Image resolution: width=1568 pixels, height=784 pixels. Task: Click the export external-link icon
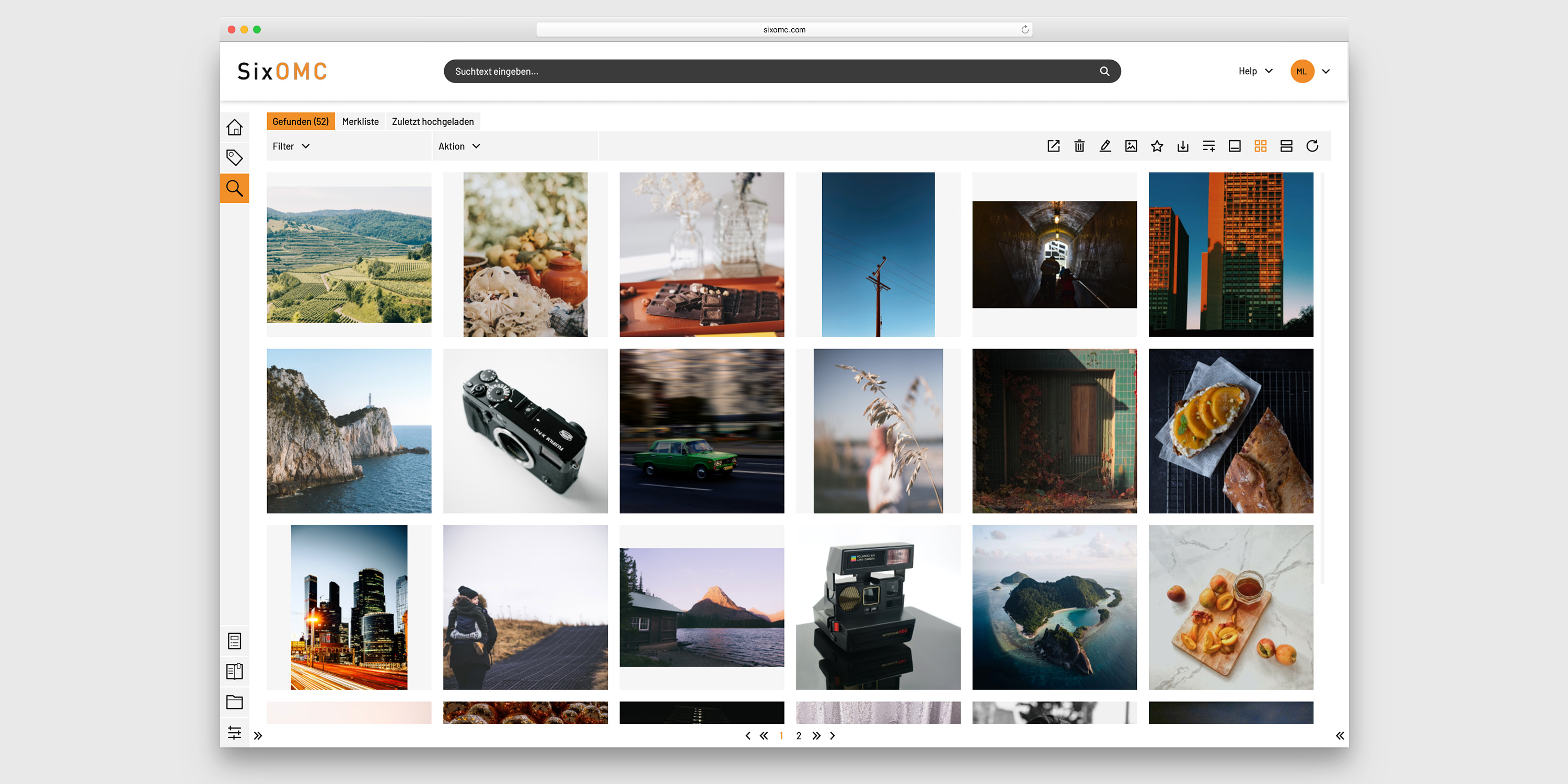tap(1054, 146)
